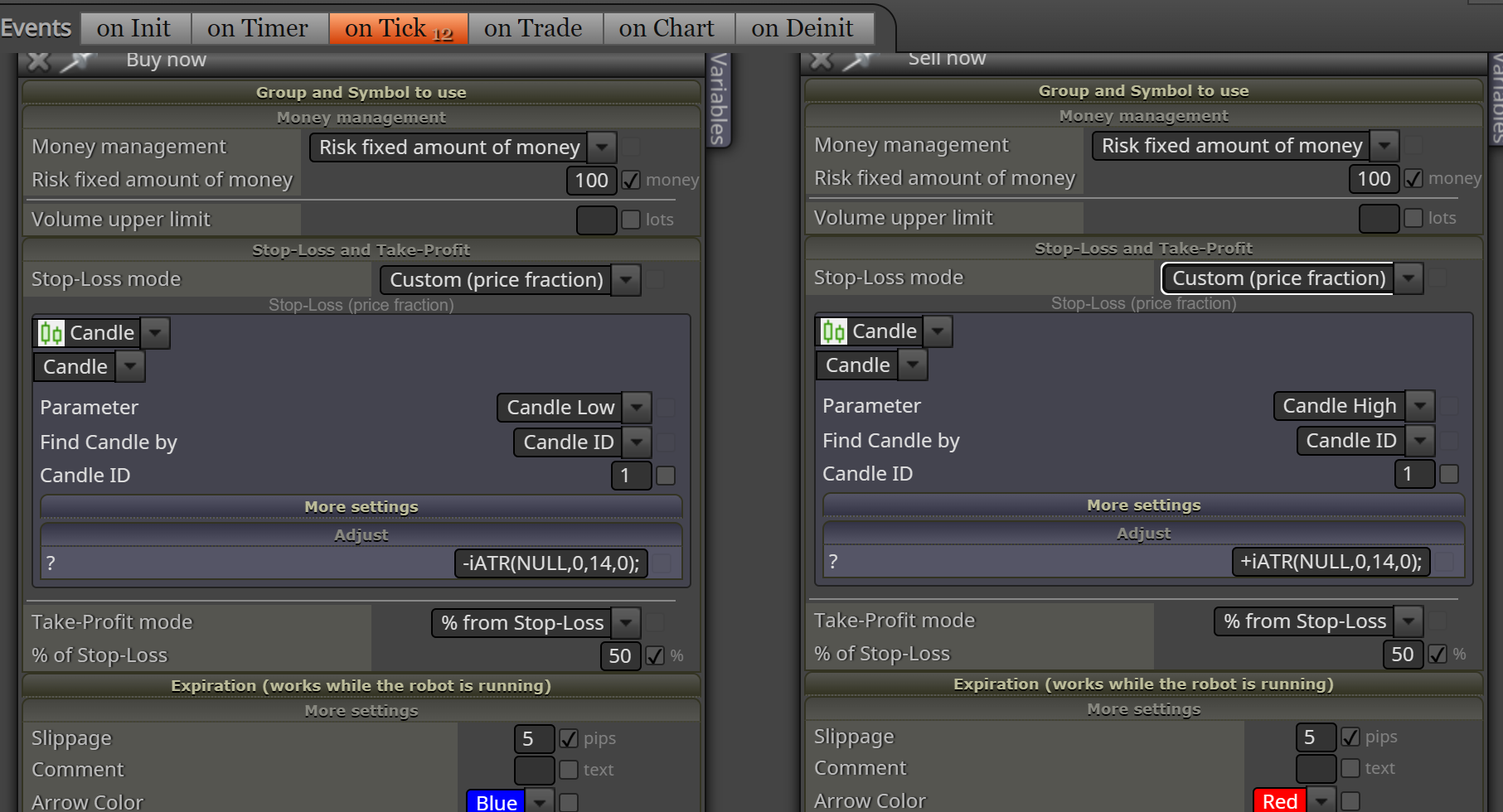
Task: Open Sell now Money management dropdown
Action: (x=1245, y=146)
